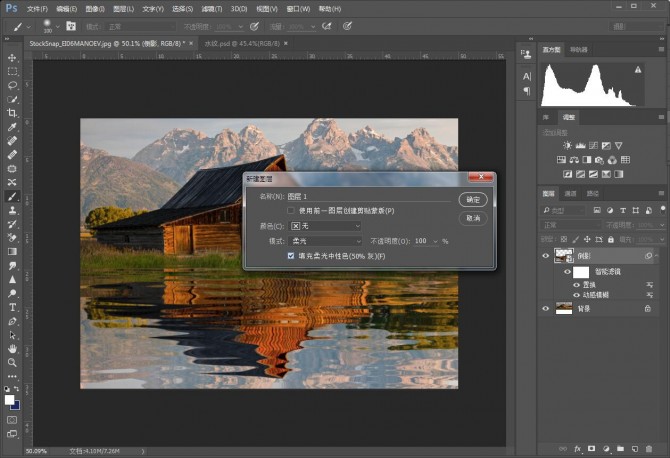Open the 颜色 dropdown in dialog

coord(324,226)
